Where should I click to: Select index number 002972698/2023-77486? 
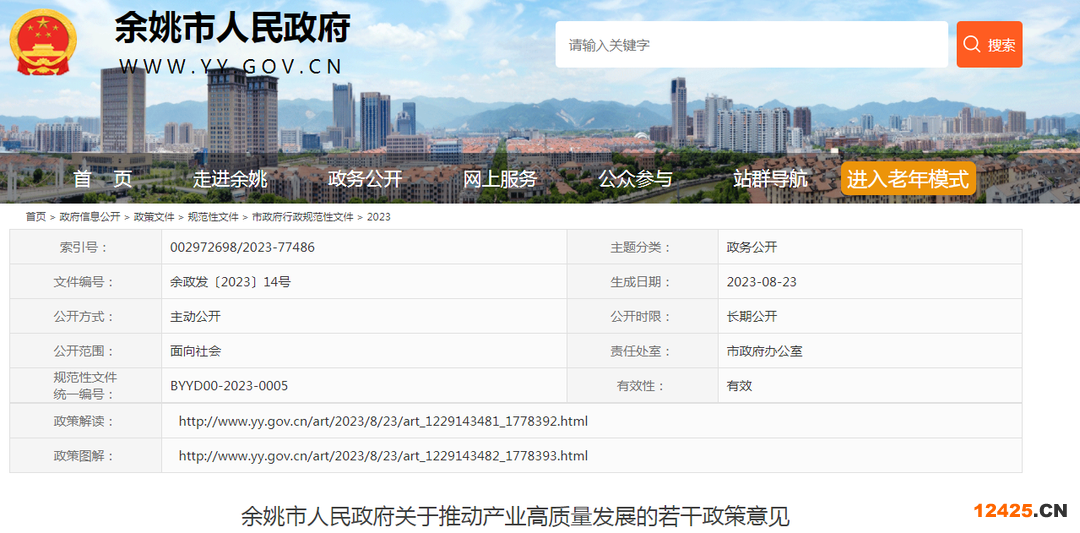(242, 247)
